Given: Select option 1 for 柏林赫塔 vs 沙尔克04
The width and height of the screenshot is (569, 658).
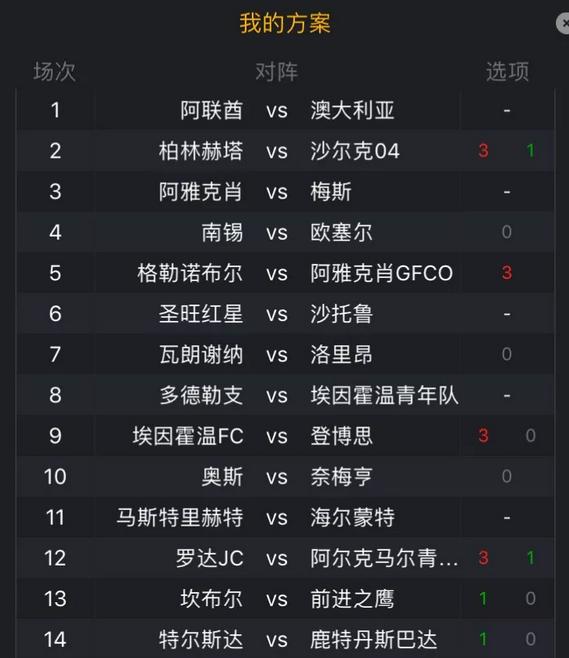Looking at the screenshot, I should coord(530,151).
